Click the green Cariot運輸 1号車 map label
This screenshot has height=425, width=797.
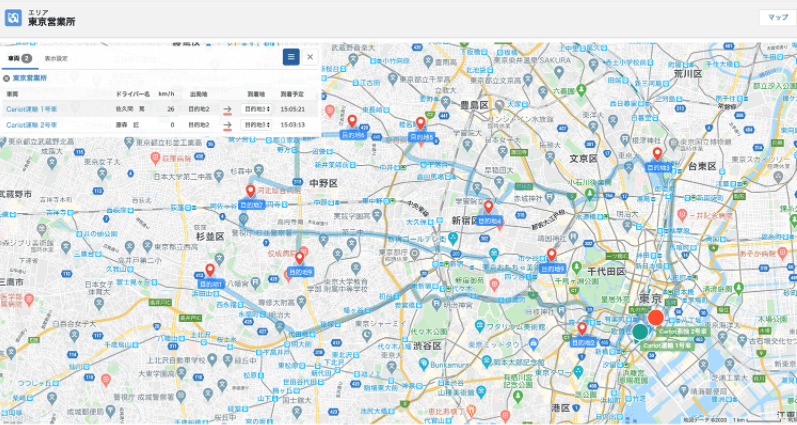coord(667,346)
